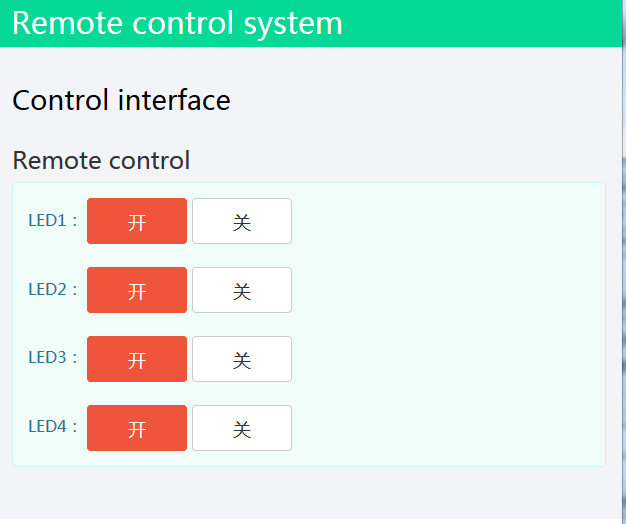Switch LED2 off using its 关 button
The image size is (626, 524).
[241, 290]
